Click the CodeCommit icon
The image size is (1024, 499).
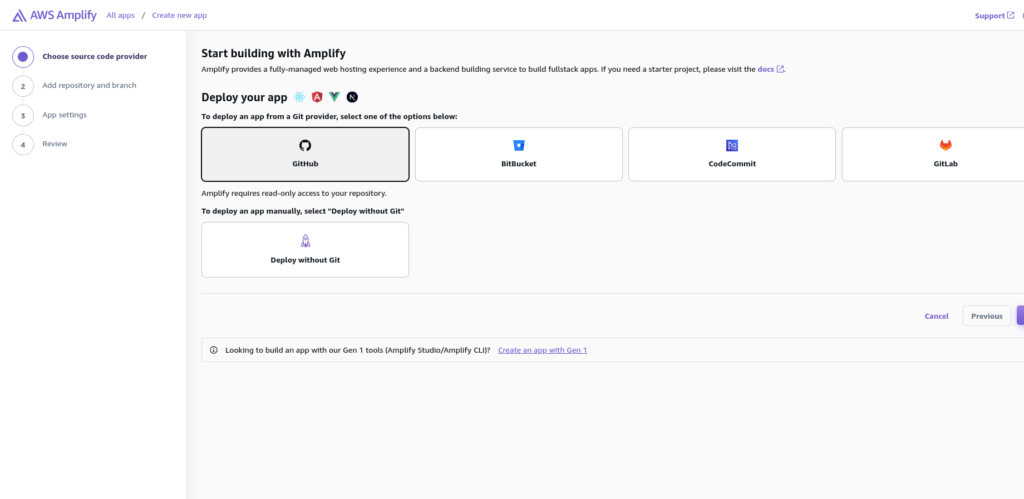(x=731, y=146)
